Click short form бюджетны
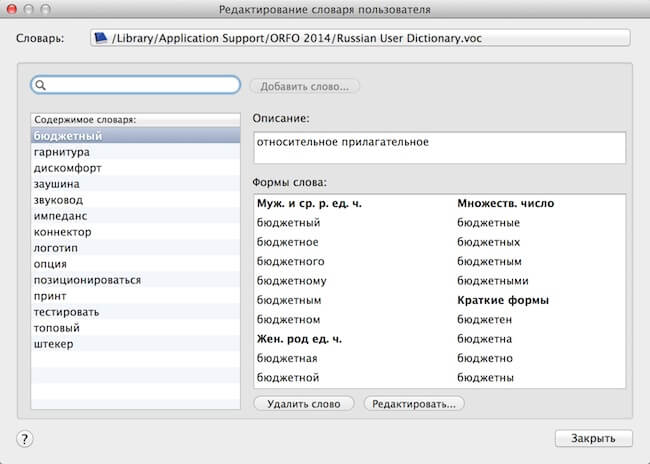 (485, 378)
